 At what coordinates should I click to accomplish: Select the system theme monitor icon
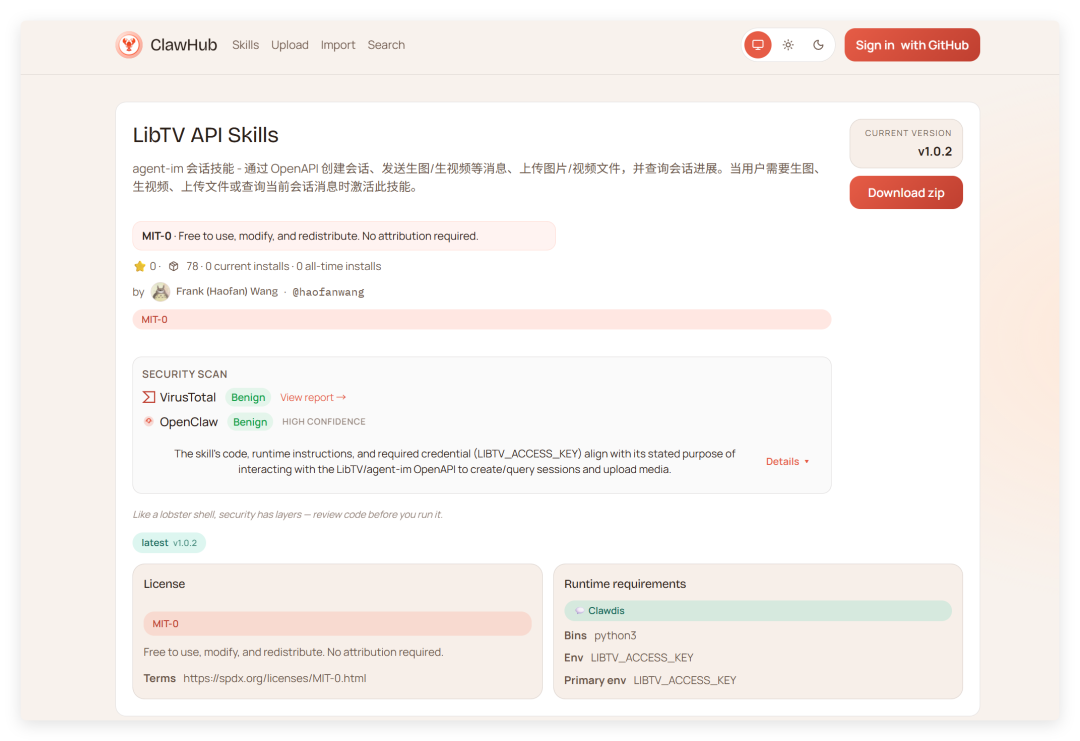[x=758, y=45]
